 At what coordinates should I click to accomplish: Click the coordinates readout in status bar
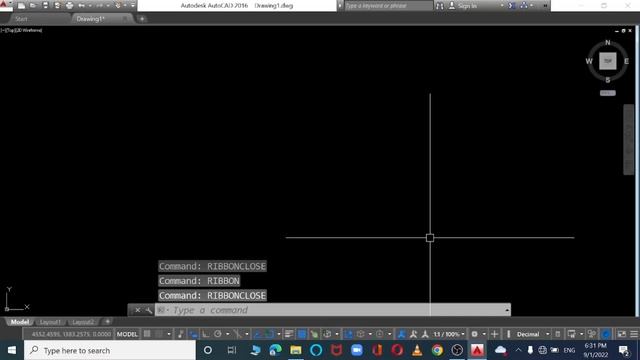click(71, 334)
